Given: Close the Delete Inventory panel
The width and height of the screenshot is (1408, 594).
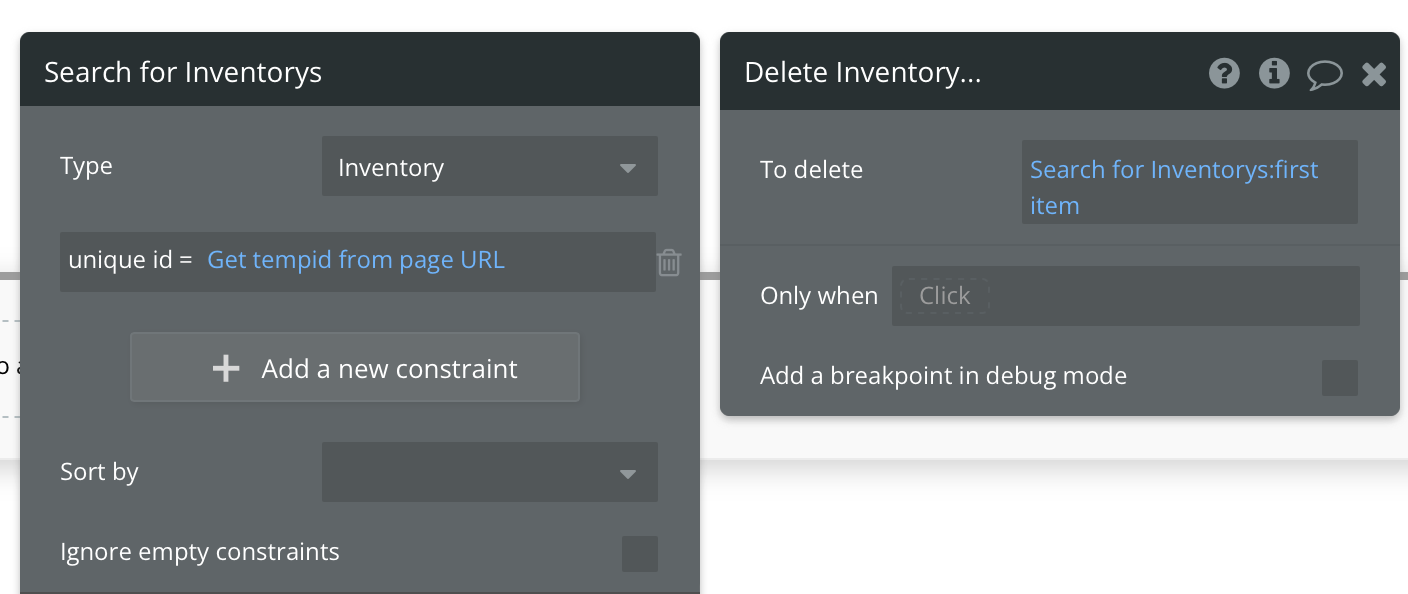Looking at the screenshot, I should click(1374, 73).
